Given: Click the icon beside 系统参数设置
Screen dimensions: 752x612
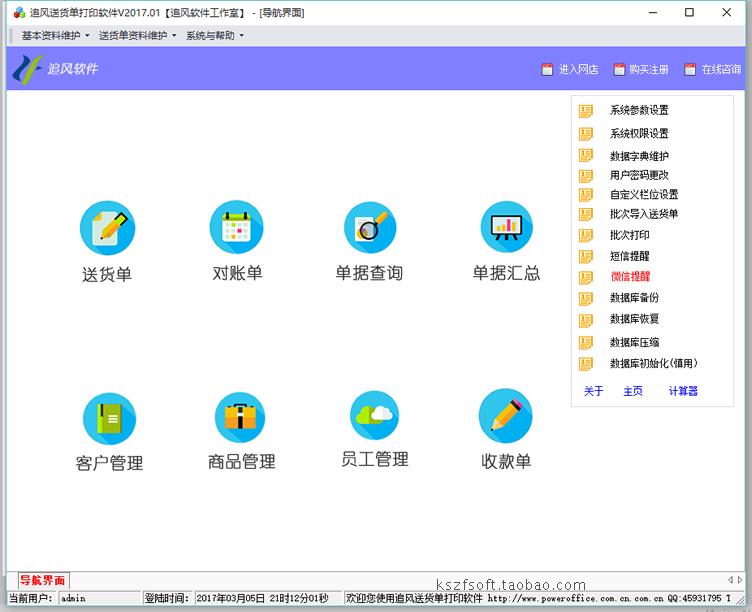Looking at the screenshot, I should (x=586, y=111).
